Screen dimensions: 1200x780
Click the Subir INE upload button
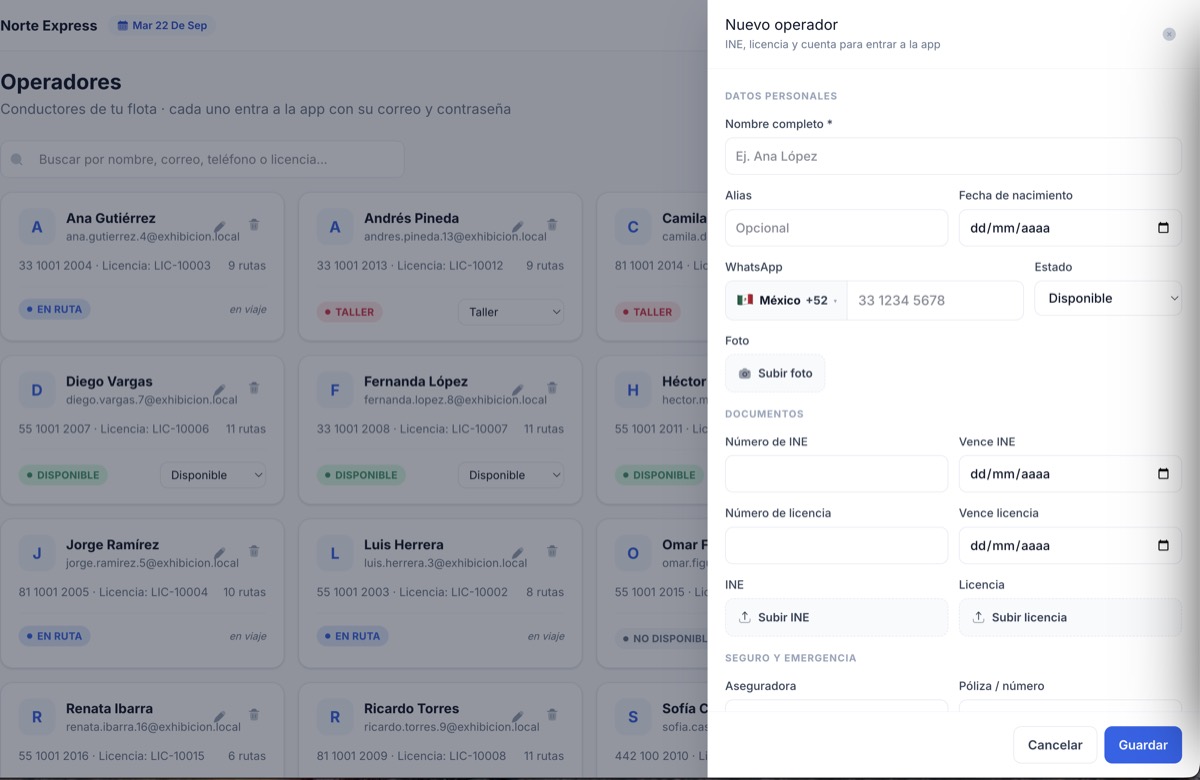point(836,617)
